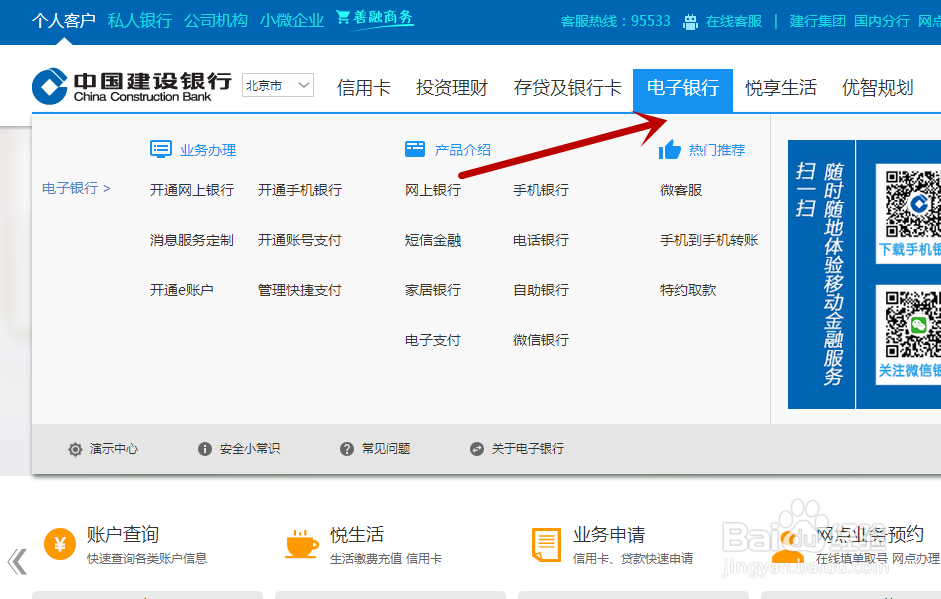The height and width of the screenshot is (599, 941).
Task: Click the 开通e账户 link
Action: (x=182, y=290)
